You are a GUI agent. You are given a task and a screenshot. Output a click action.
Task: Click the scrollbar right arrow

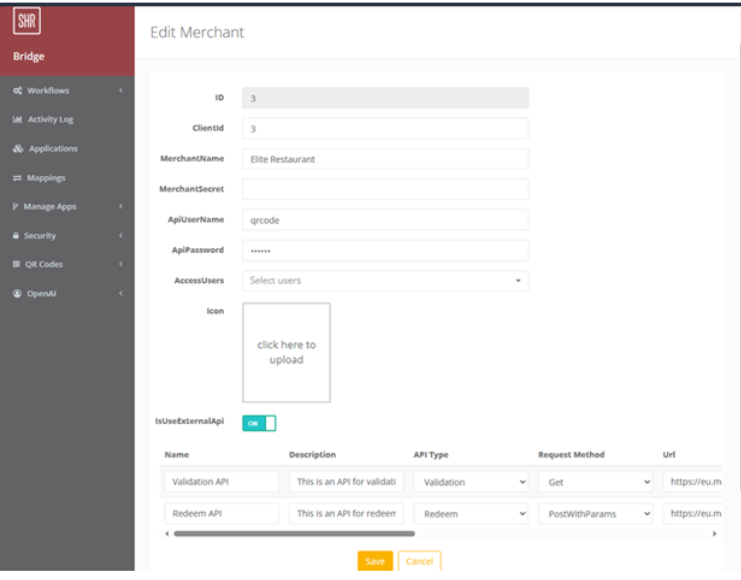click(715, 534)
